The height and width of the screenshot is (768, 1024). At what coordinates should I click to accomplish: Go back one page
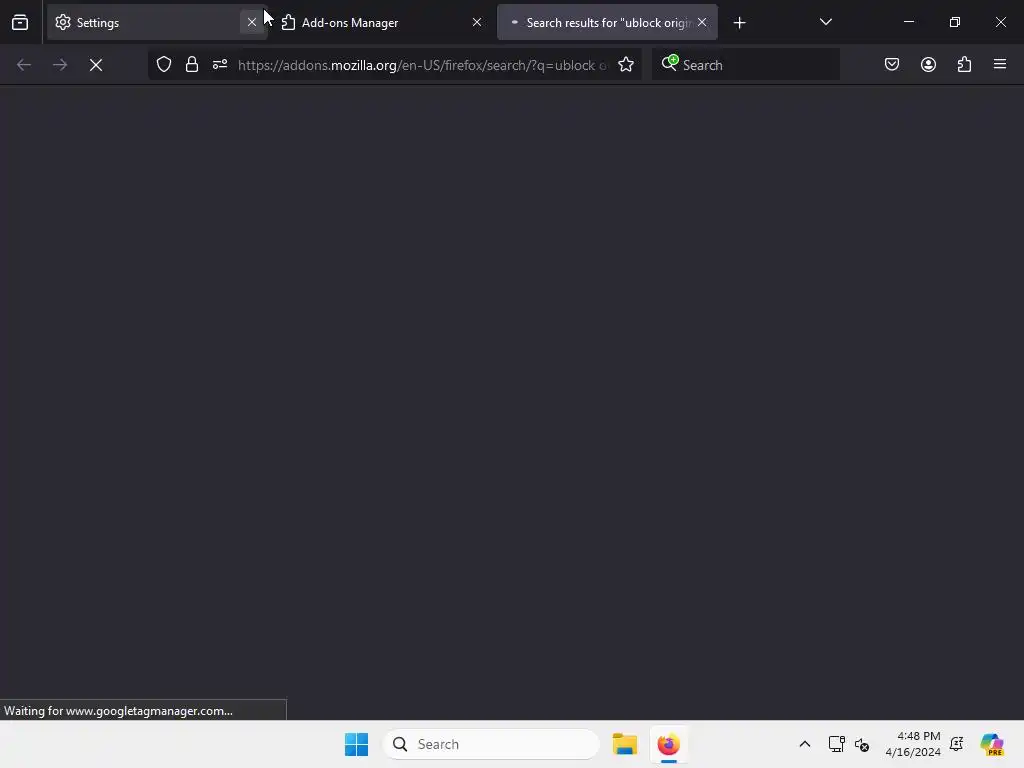[x=24, y=65]
